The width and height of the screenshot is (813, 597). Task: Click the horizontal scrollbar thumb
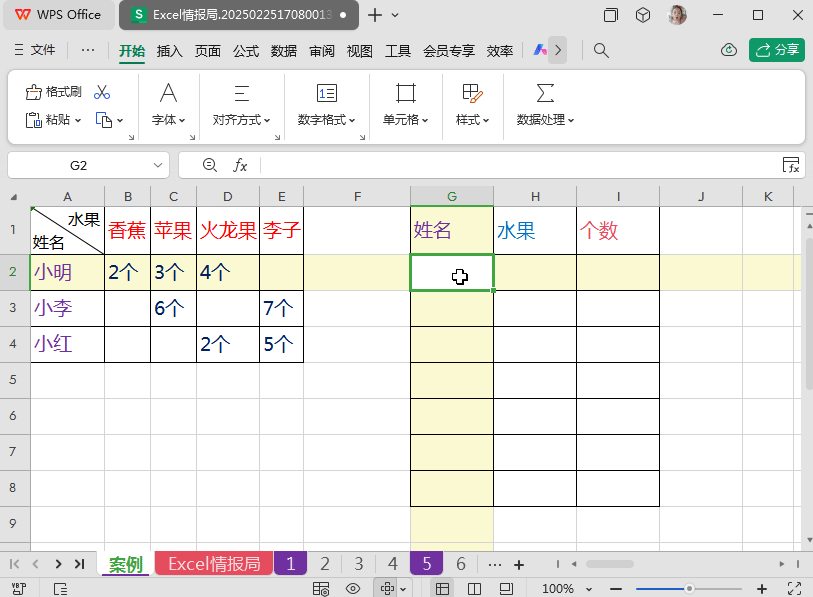point(610,564)
